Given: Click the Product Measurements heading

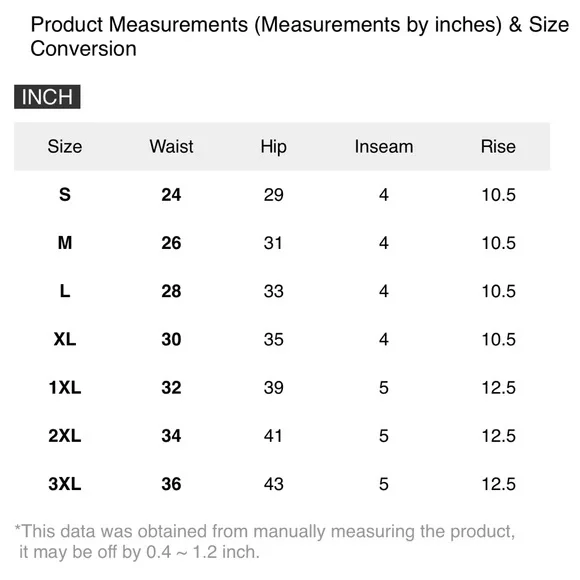Looking at the screenshot, I should click(300, 37).
